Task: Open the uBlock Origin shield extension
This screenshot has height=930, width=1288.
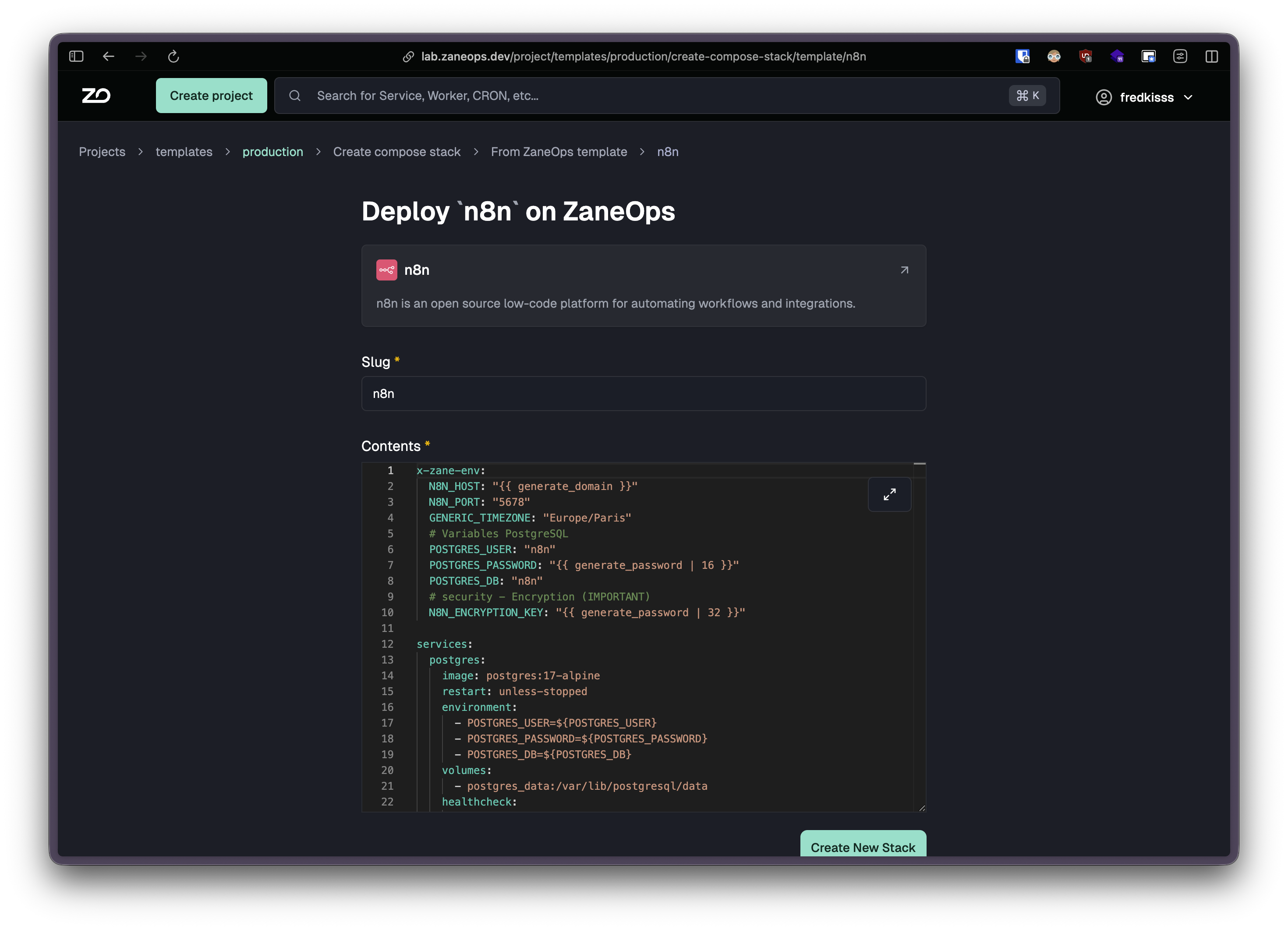Action: 1086,56
